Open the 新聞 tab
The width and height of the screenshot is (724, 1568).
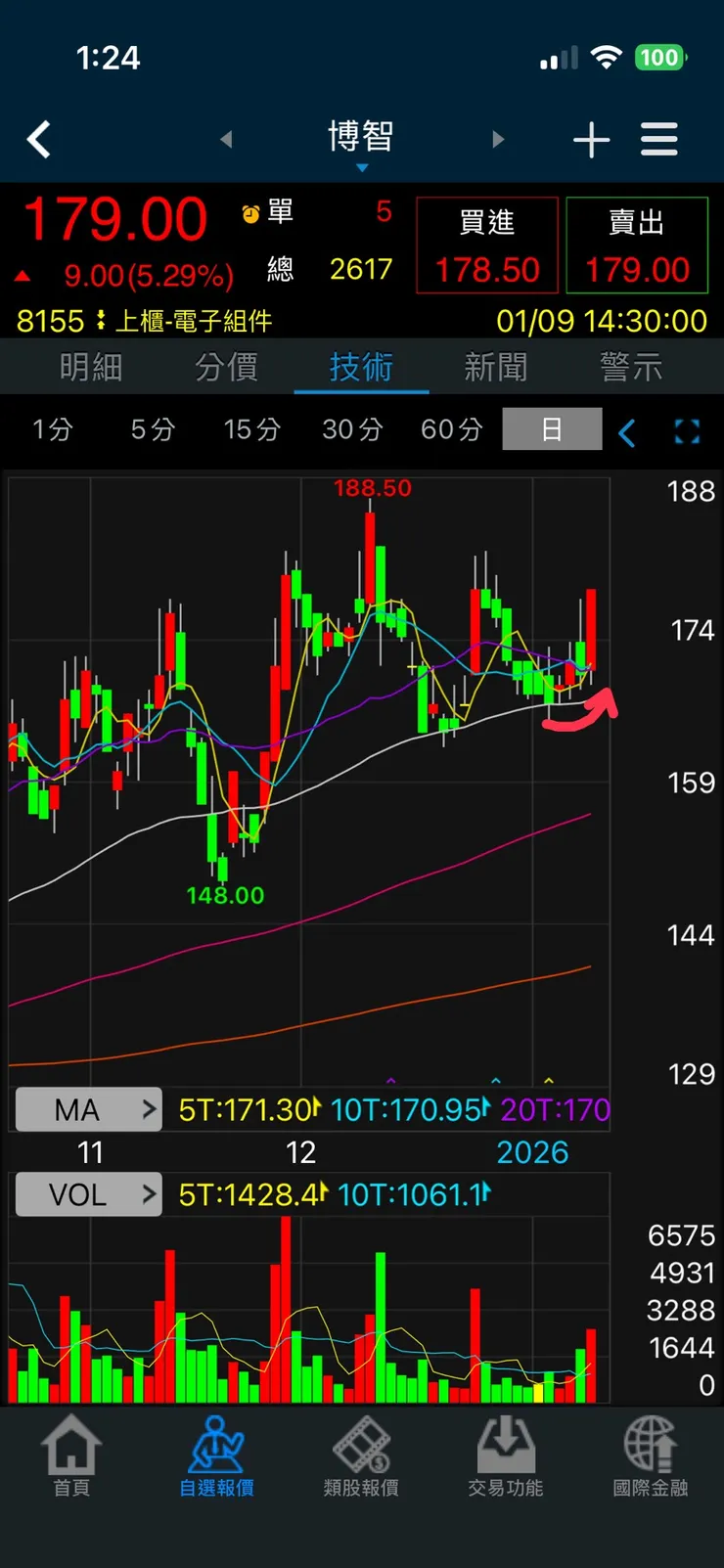point(496,368)
